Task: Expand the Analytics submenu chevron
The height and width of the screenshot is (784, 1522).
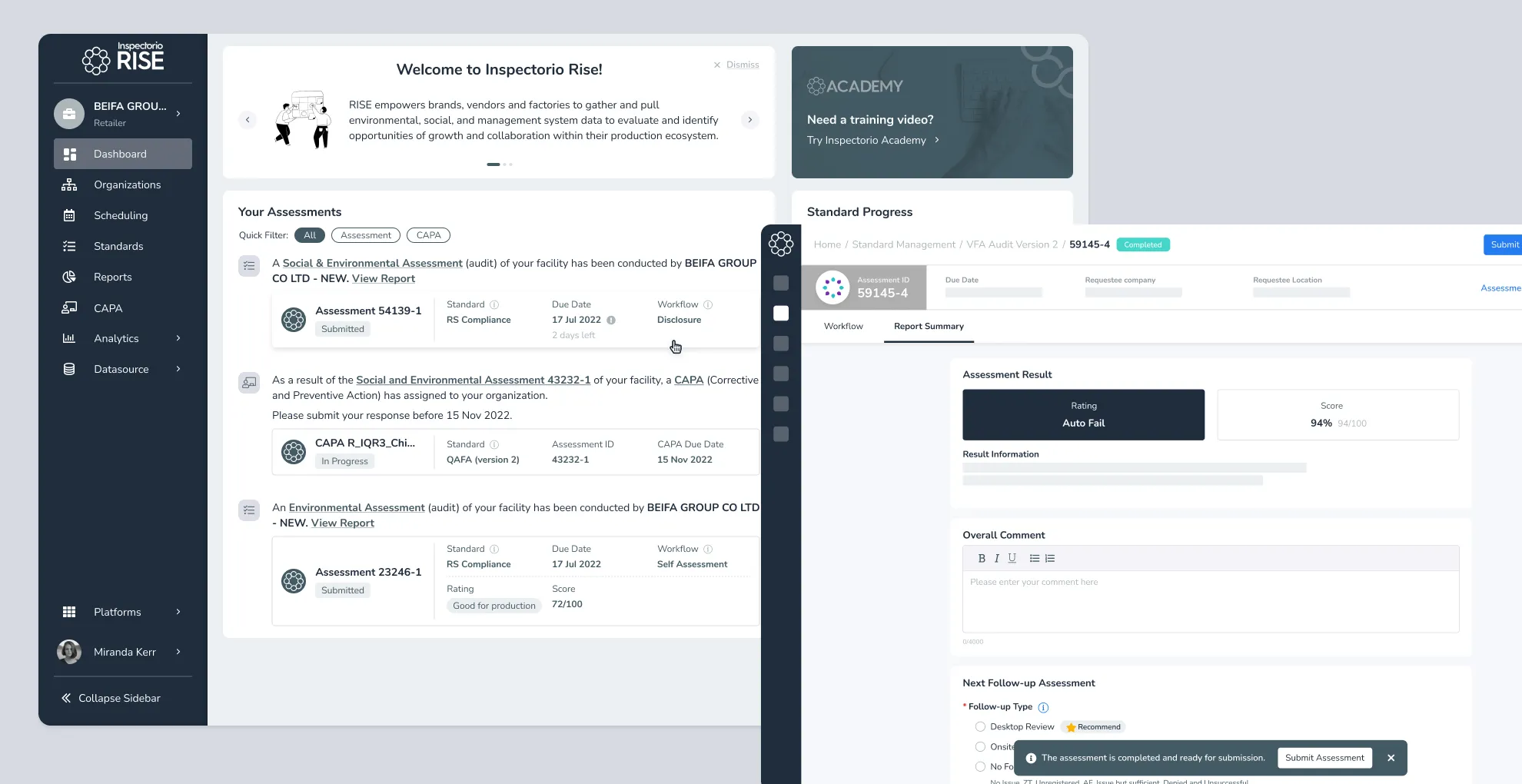Action: [x=178, y=338]
